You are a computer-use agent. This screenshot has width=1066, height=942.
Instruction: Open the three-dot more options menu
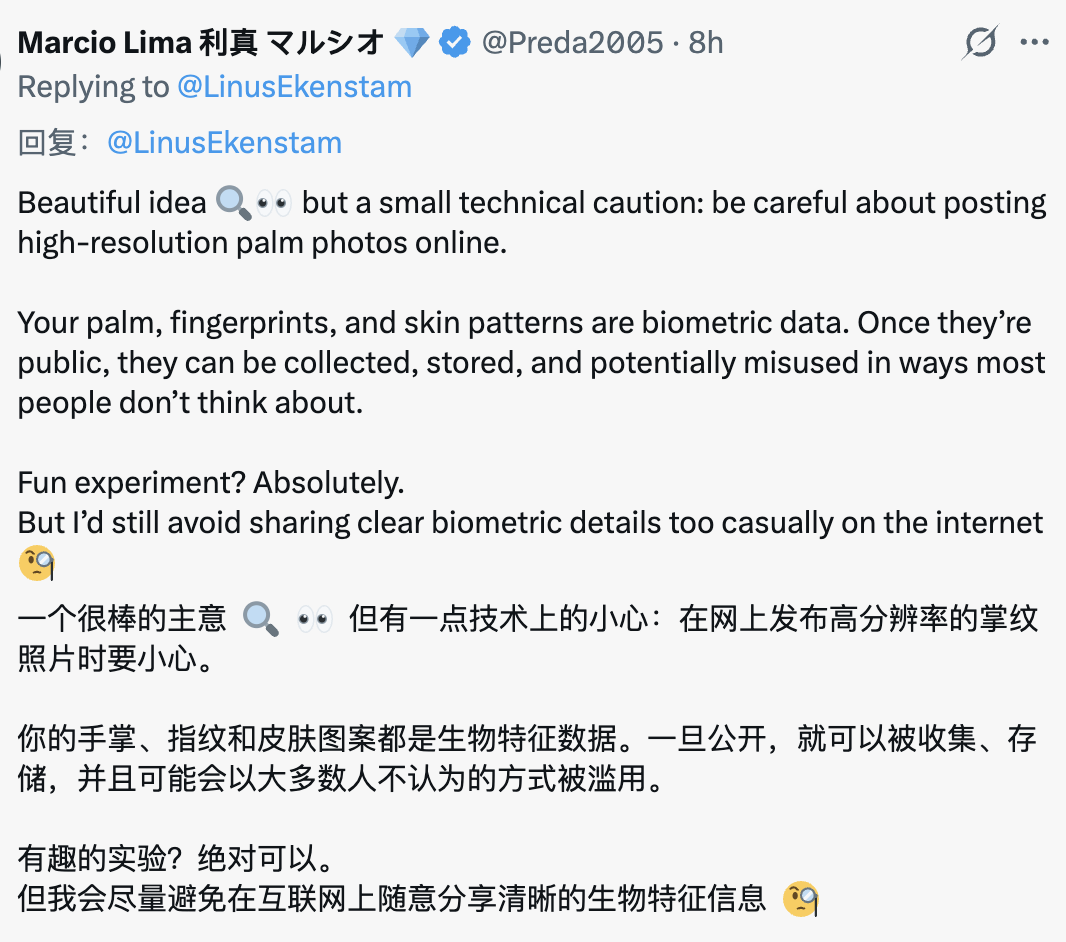(1035, 42)
